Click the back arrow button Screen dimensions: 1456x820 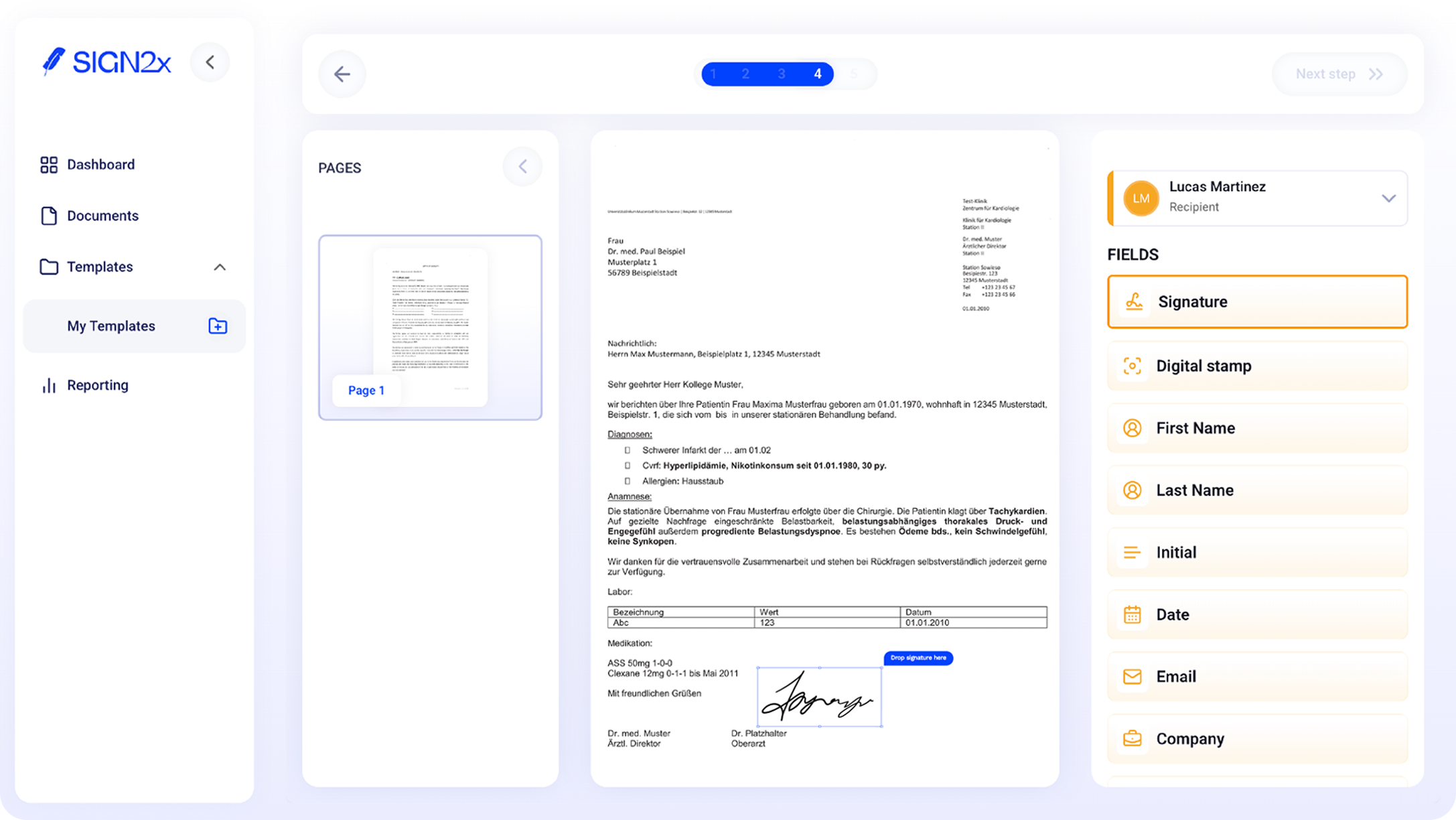[342, 74]
